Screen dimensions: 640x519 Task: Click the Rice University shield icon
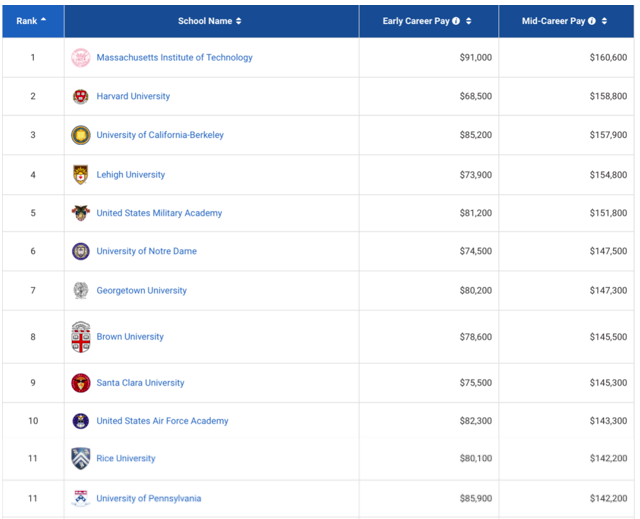pos(81,459)
